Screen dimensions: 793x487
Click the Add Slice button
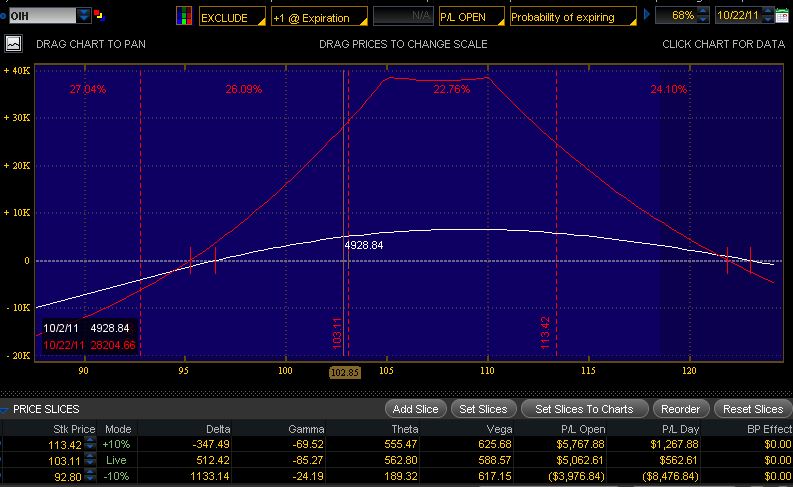point(415,409)
